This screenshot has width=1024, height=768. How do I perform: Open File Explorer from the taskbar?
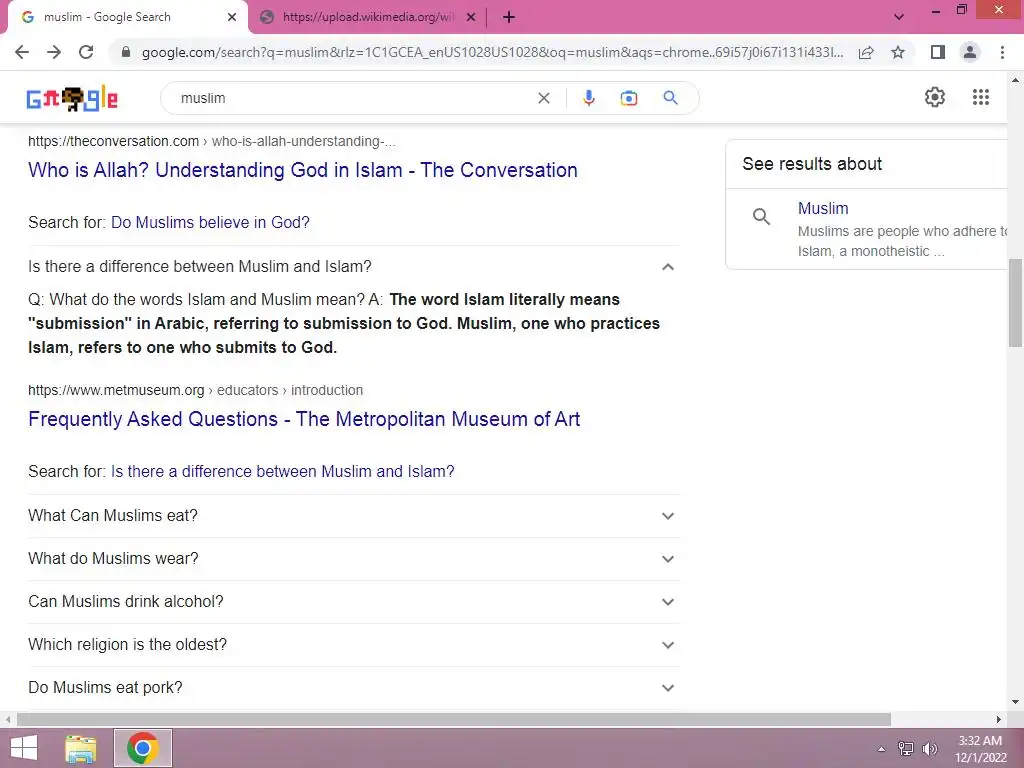pos(80,748)
